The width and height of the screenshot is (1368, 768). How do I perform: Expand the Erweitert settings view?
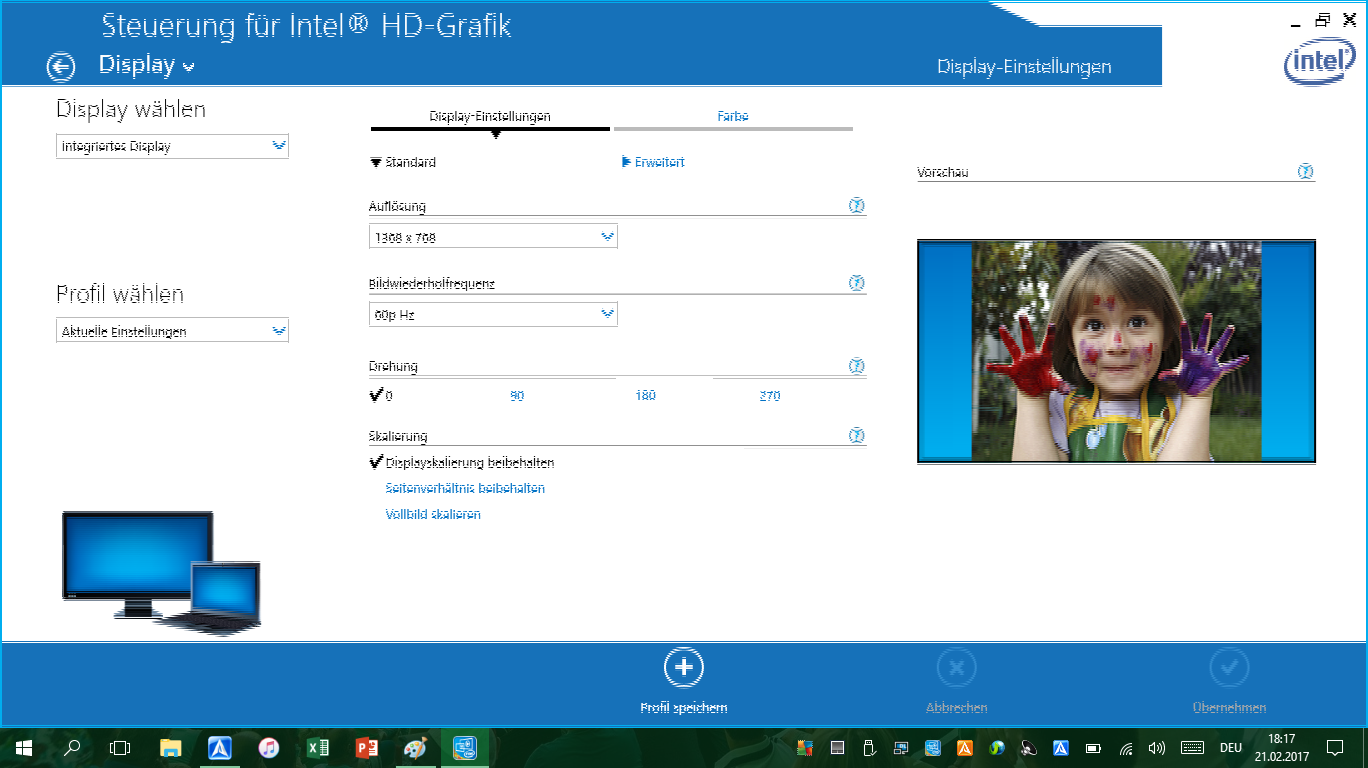tap(653, 162)
